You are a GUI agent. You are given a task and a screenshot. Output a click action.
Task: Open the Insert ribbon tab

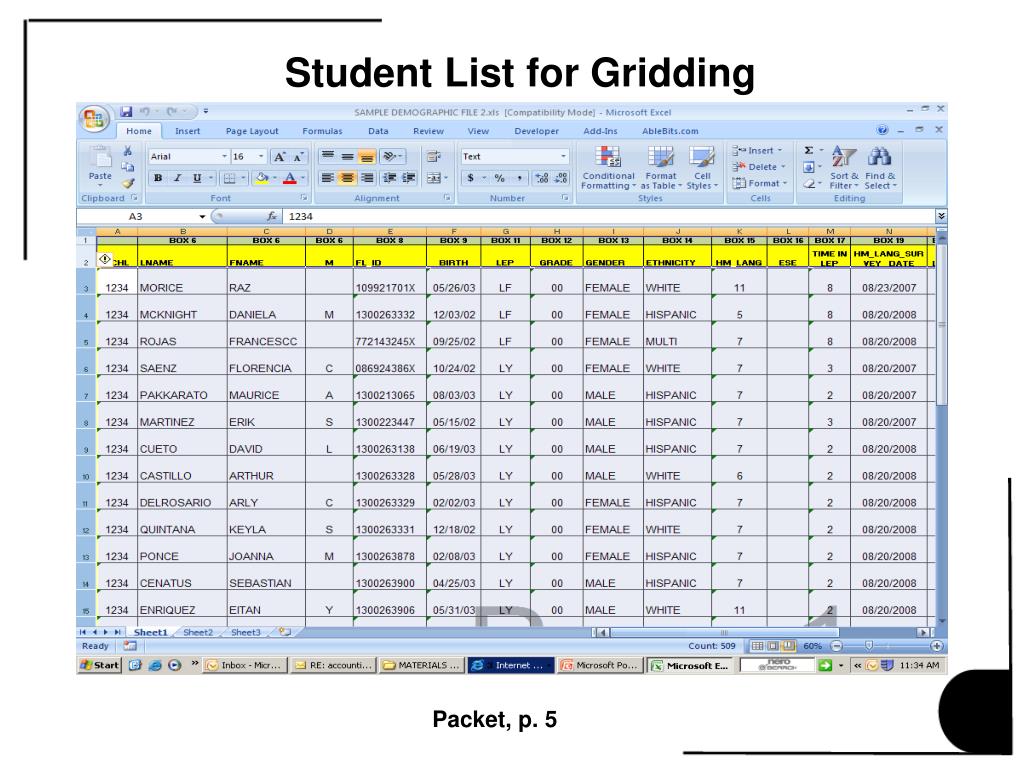pos(187,131)
